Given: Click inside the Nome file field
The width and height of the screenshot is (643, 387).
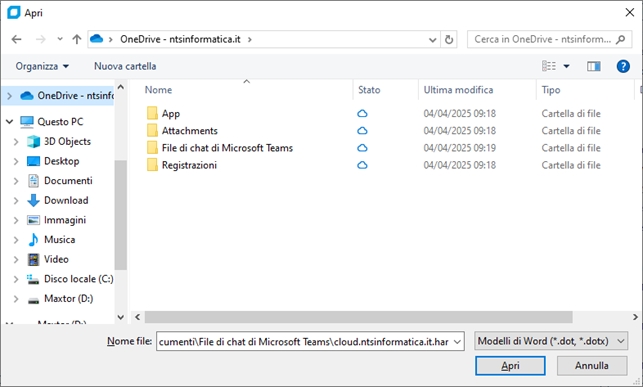Looking at the screenshot, I should [310, 341].
